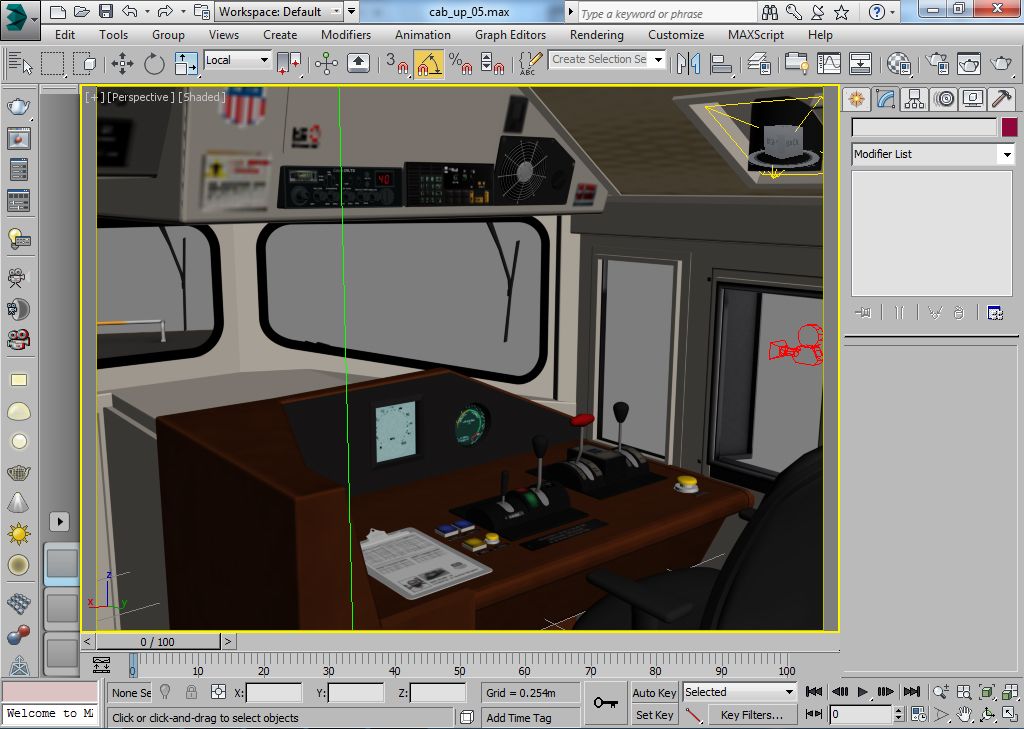Click the search keyword field
The image size is (1024, 729).
[665, 13]
